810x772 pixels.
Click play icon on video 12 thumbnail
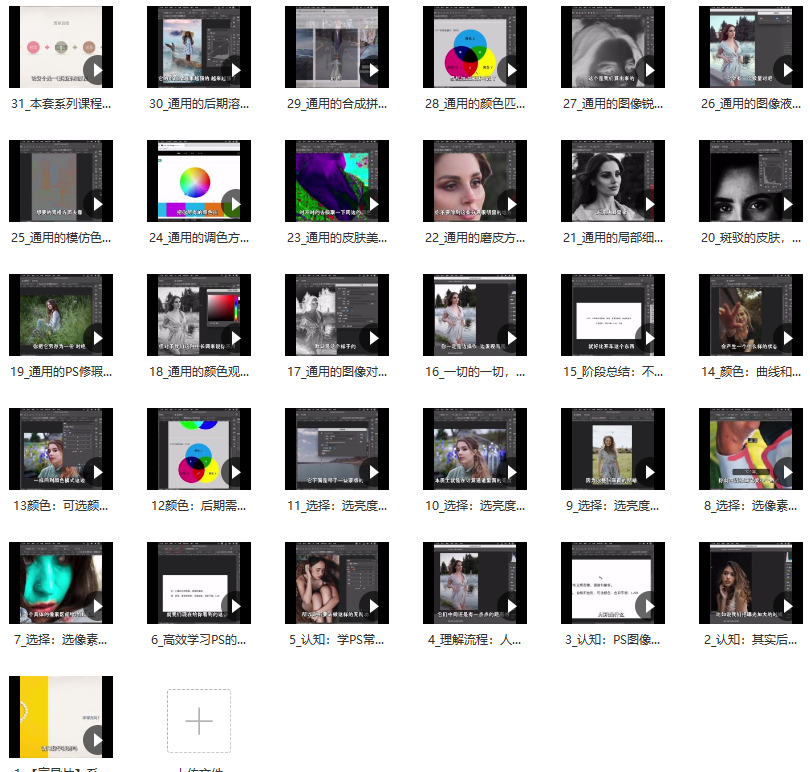click(x=235, y=472)
